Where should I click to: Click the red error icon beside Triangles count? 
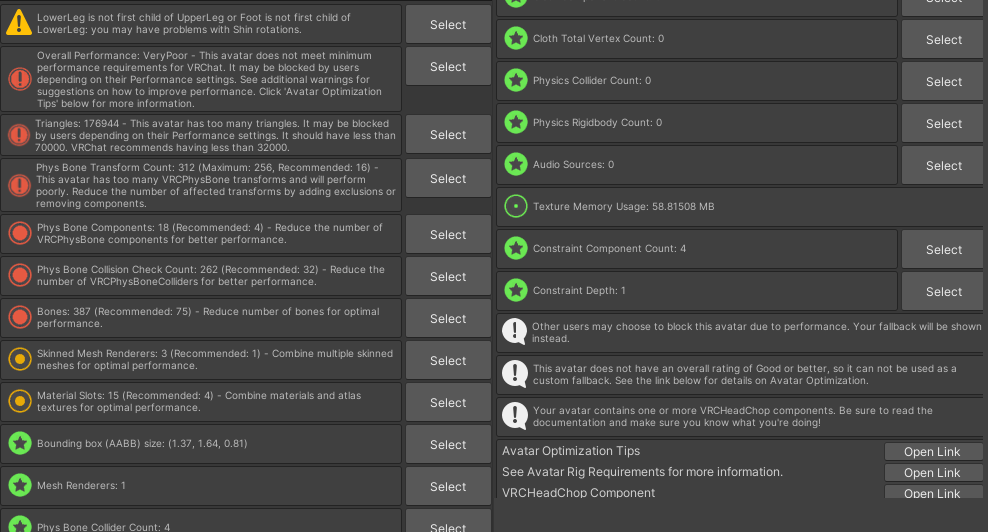click(x=19, y=134)
